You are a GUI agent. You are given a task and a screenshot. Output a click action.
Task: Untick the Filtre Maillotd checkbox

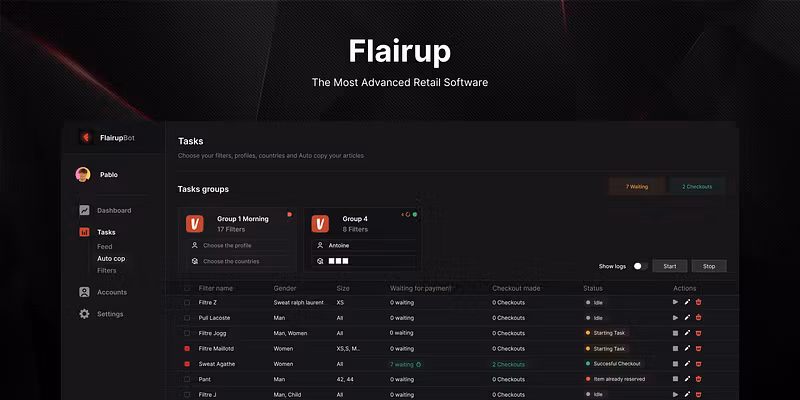point(187,348)
